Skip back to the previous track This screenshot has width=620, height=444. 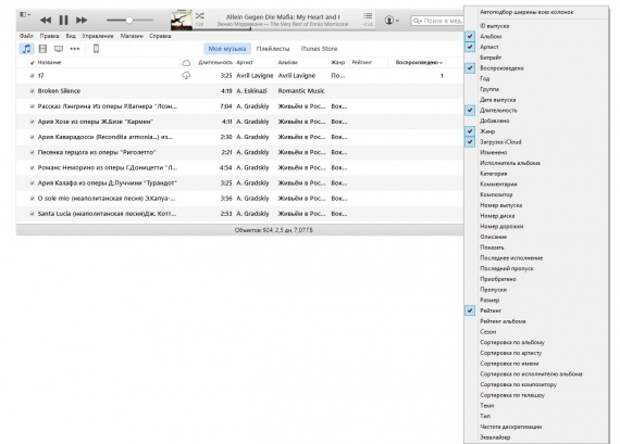point(45,20)
